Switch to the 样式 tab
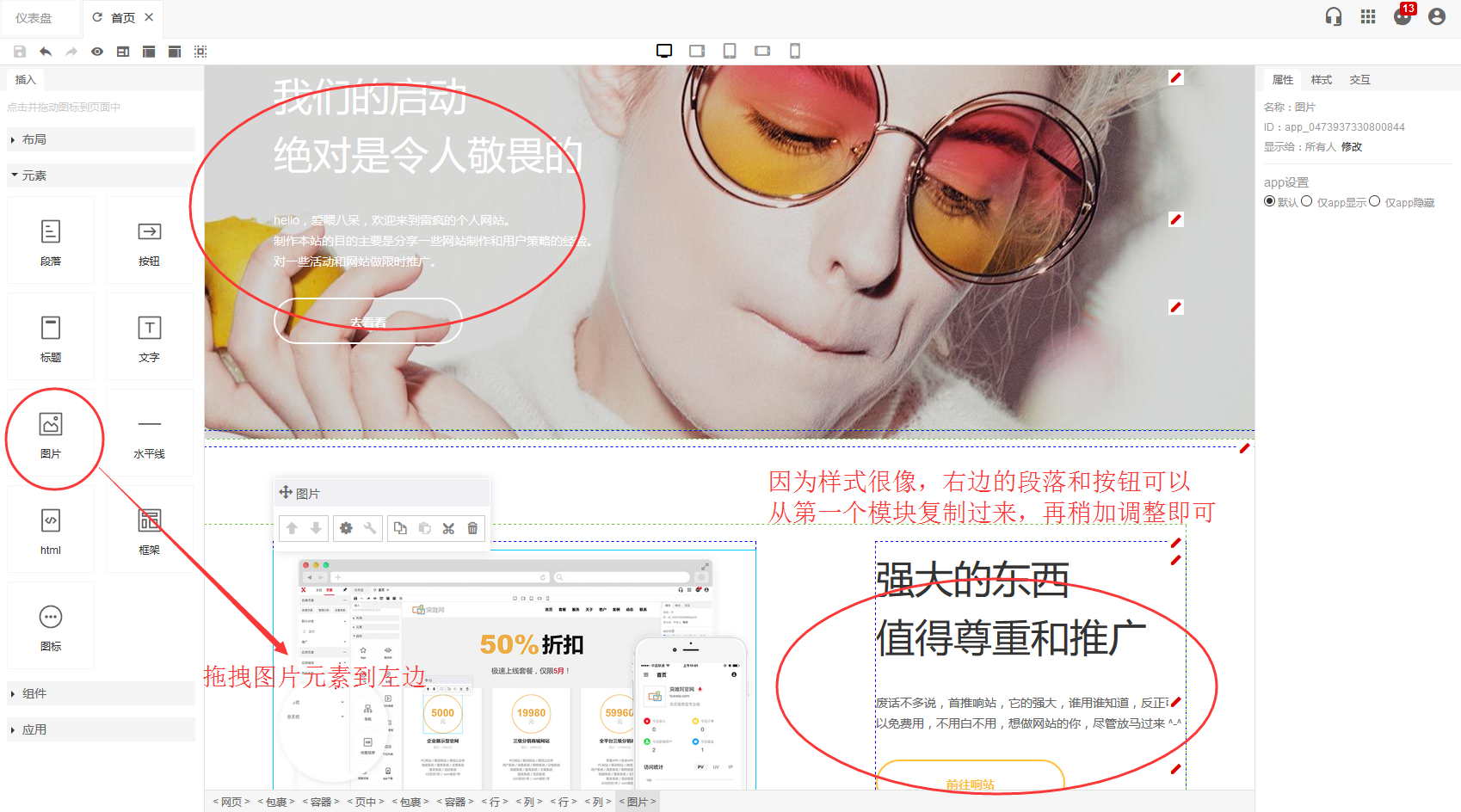This screenshot has height=812, width=1461. [x=1321, y=80]
